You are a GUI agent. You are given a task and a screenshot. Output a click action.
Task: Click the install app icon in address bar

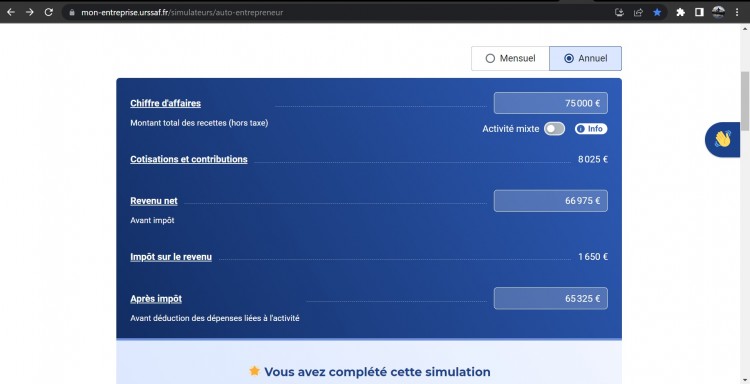[619, 12]
